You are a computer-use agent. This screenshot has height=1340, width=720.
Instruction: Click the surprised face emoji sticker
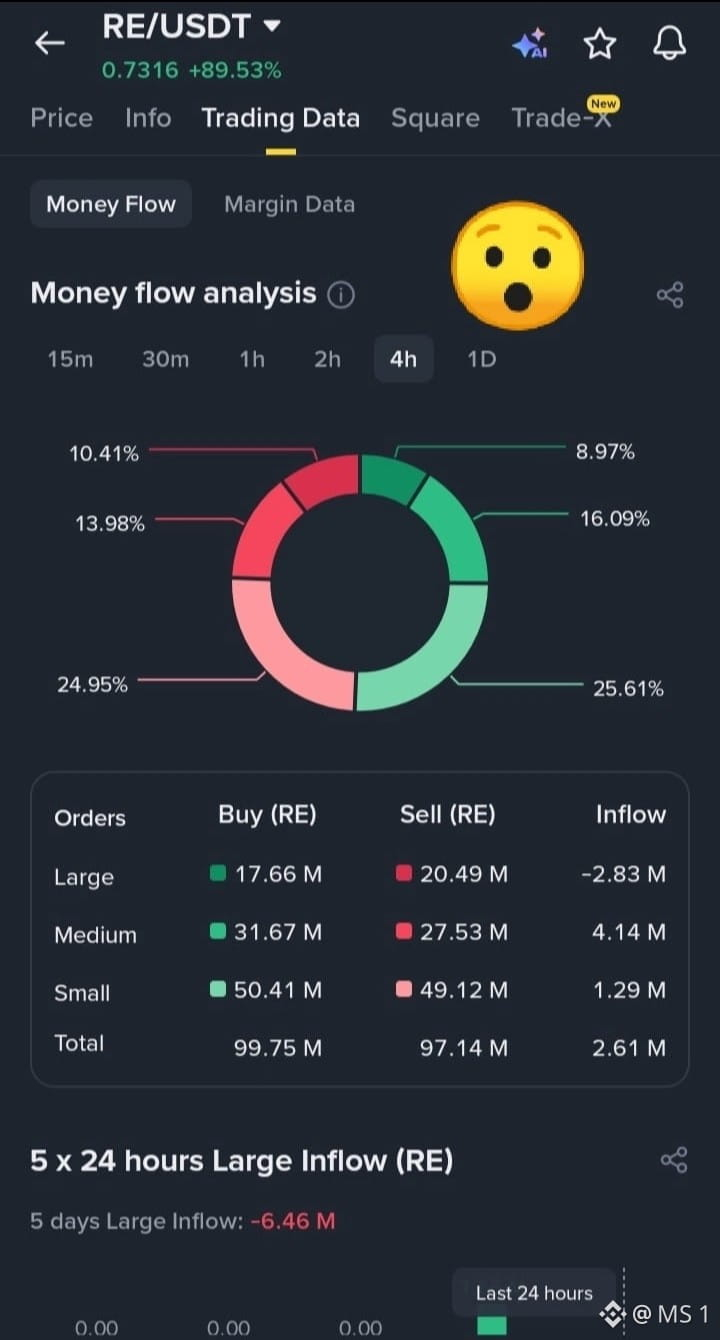[517, 265]
